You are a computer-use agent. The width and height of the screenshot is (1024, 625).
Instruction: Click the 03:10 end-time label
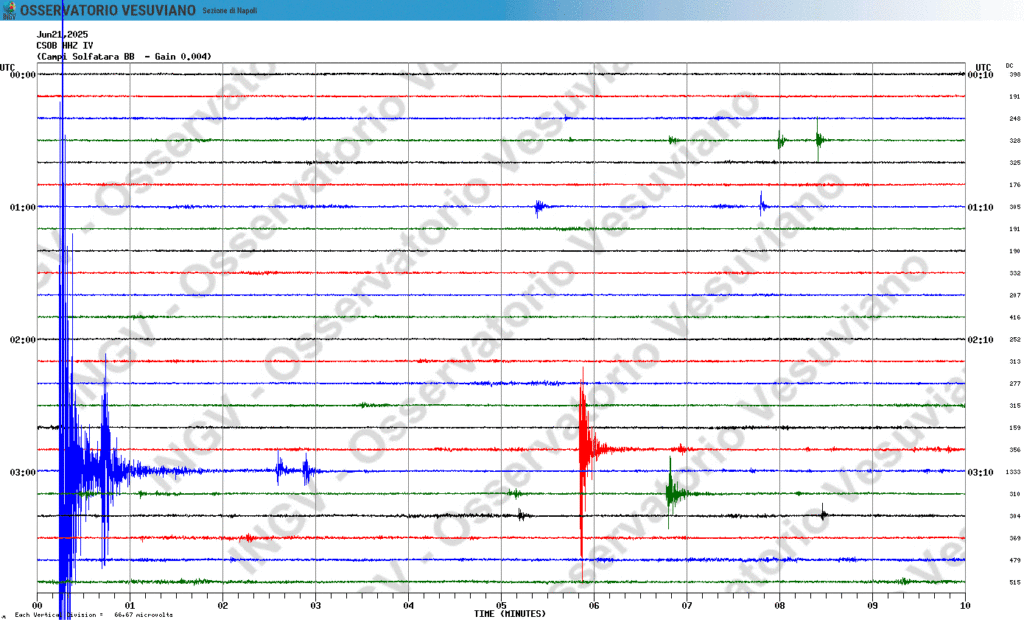[x=980, y=472]
